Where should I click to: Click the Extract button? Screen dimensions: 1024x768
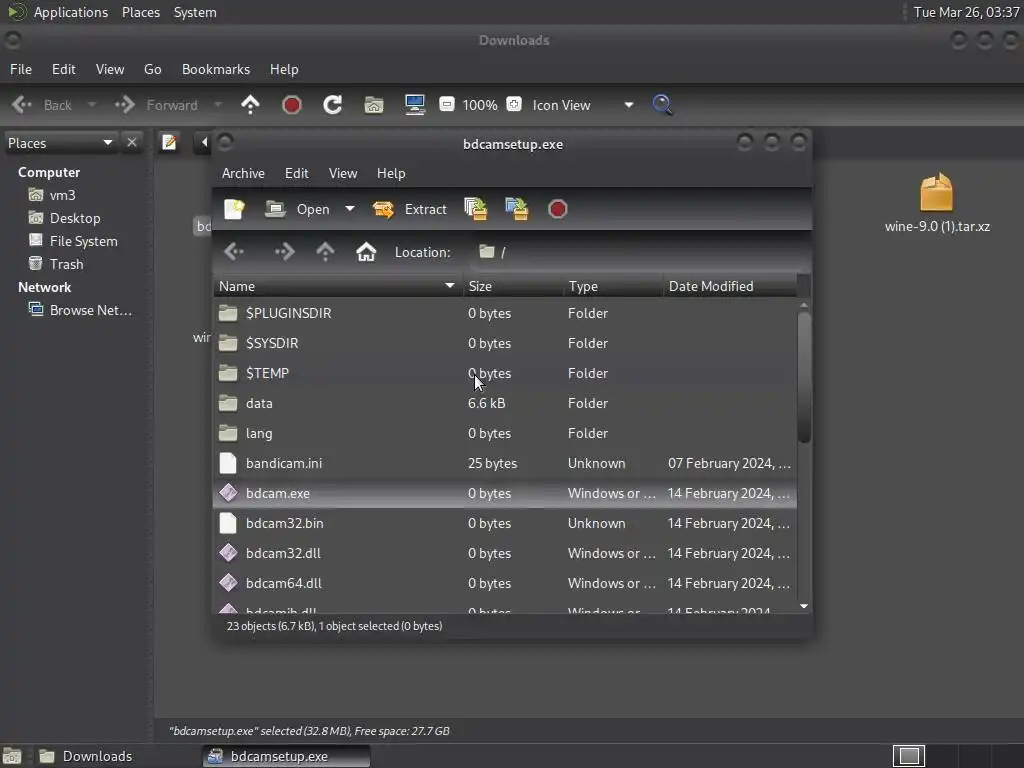point(409,209)
